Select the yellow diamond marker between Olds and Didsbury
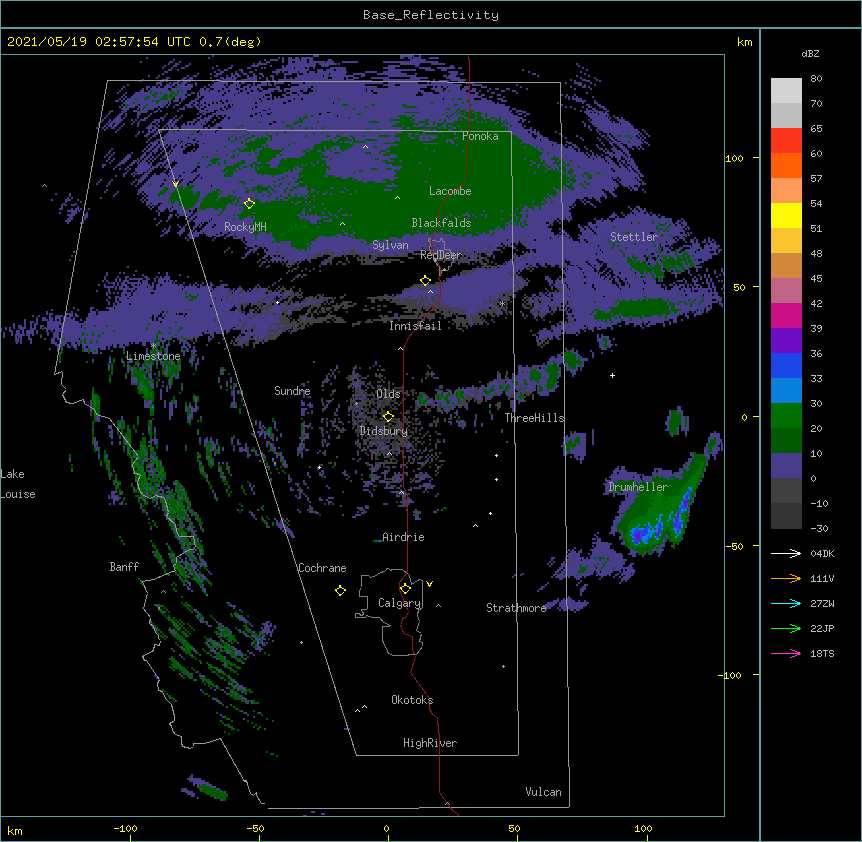Screen dimensions: 862x842 388,416
